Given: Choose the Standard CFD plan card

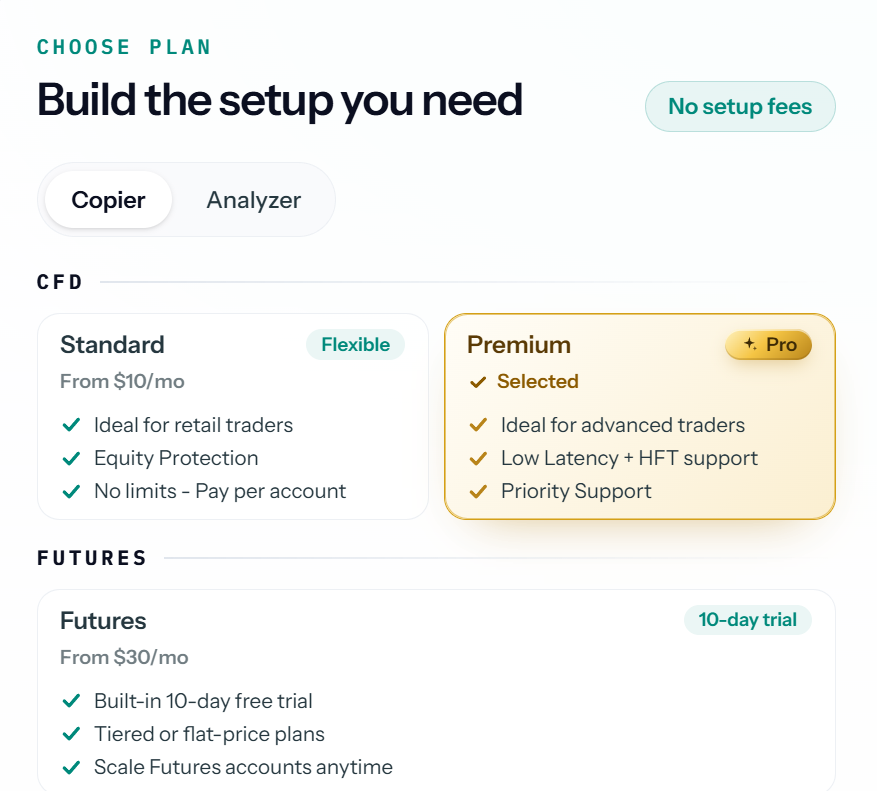Looking at the screenshot, I should (233, 416).
